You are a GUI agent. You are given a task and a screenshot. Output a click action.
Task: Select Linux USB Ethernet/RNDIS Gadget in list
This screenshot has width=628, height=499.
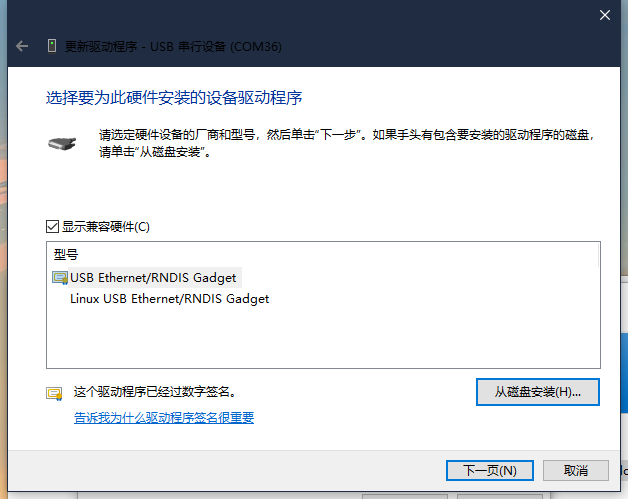(x=169, y=298)
